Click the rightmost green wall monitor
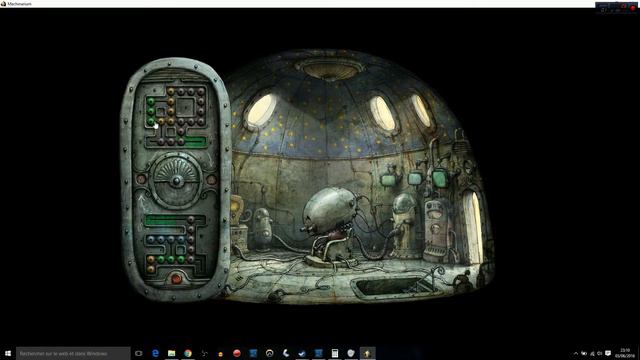Viewport: 640px width, 360px height. tap(440, 178)
